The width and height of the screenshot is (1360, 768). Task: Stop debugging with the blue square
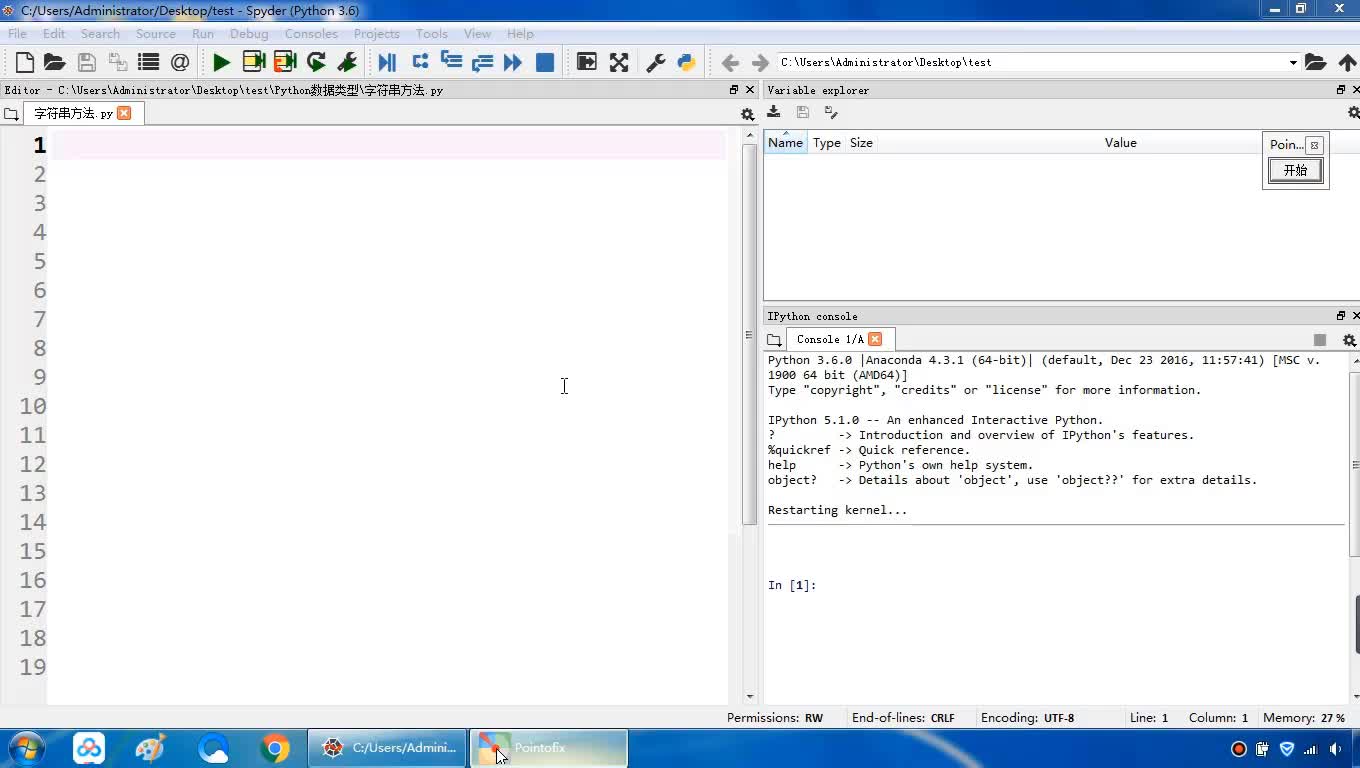click(x=545, y=62)
